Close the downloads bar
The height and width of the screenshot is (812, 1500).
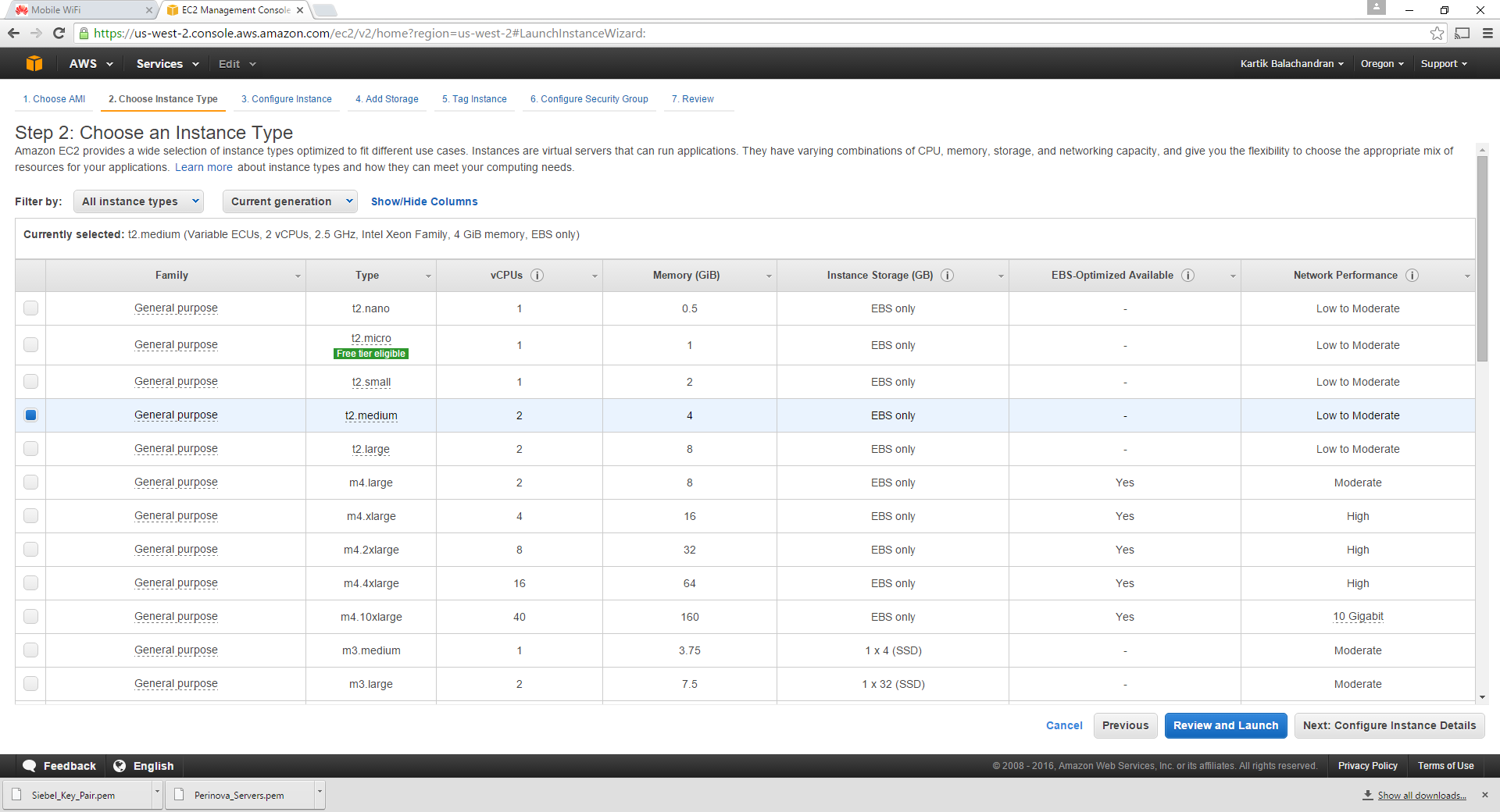[1485, 795]
